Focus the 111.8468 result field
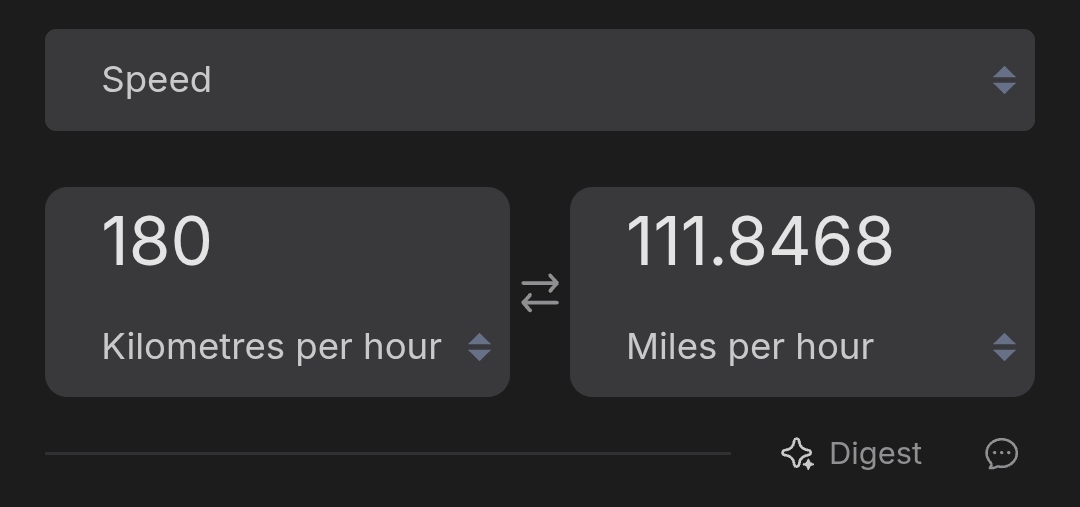This screenshot has width=1080, height=507. pyautogui.click(x=759, y=242)
